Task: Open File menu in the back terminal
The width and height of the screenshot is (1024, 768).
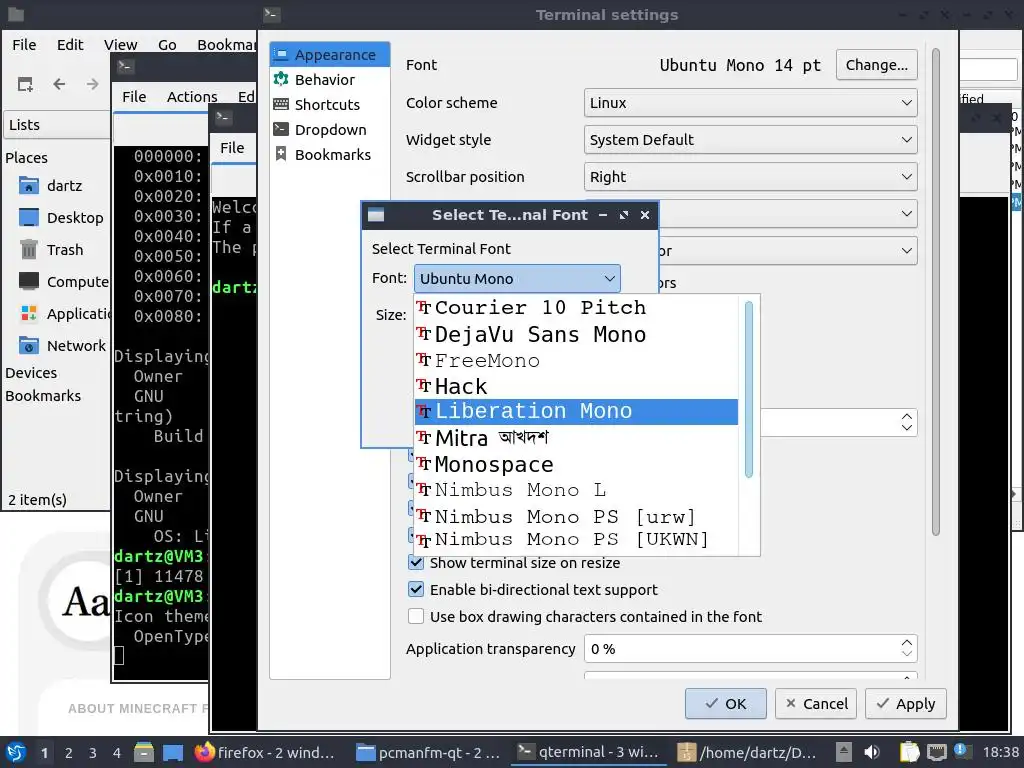Action: pos(134,97)
